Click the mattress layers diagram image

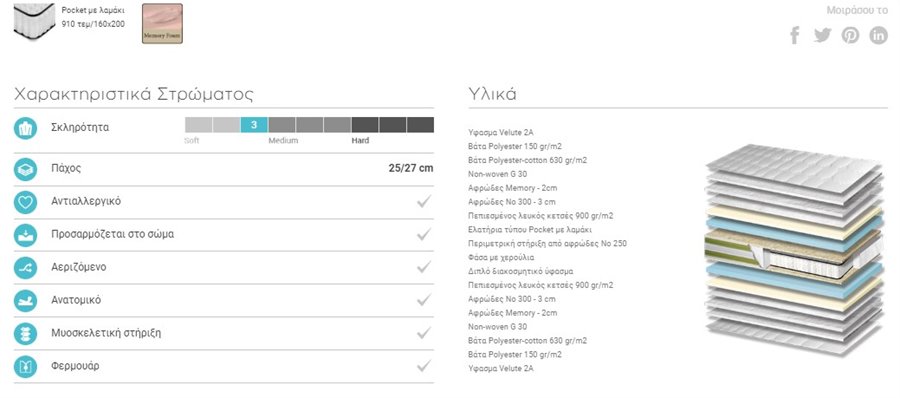click(794, 249)
